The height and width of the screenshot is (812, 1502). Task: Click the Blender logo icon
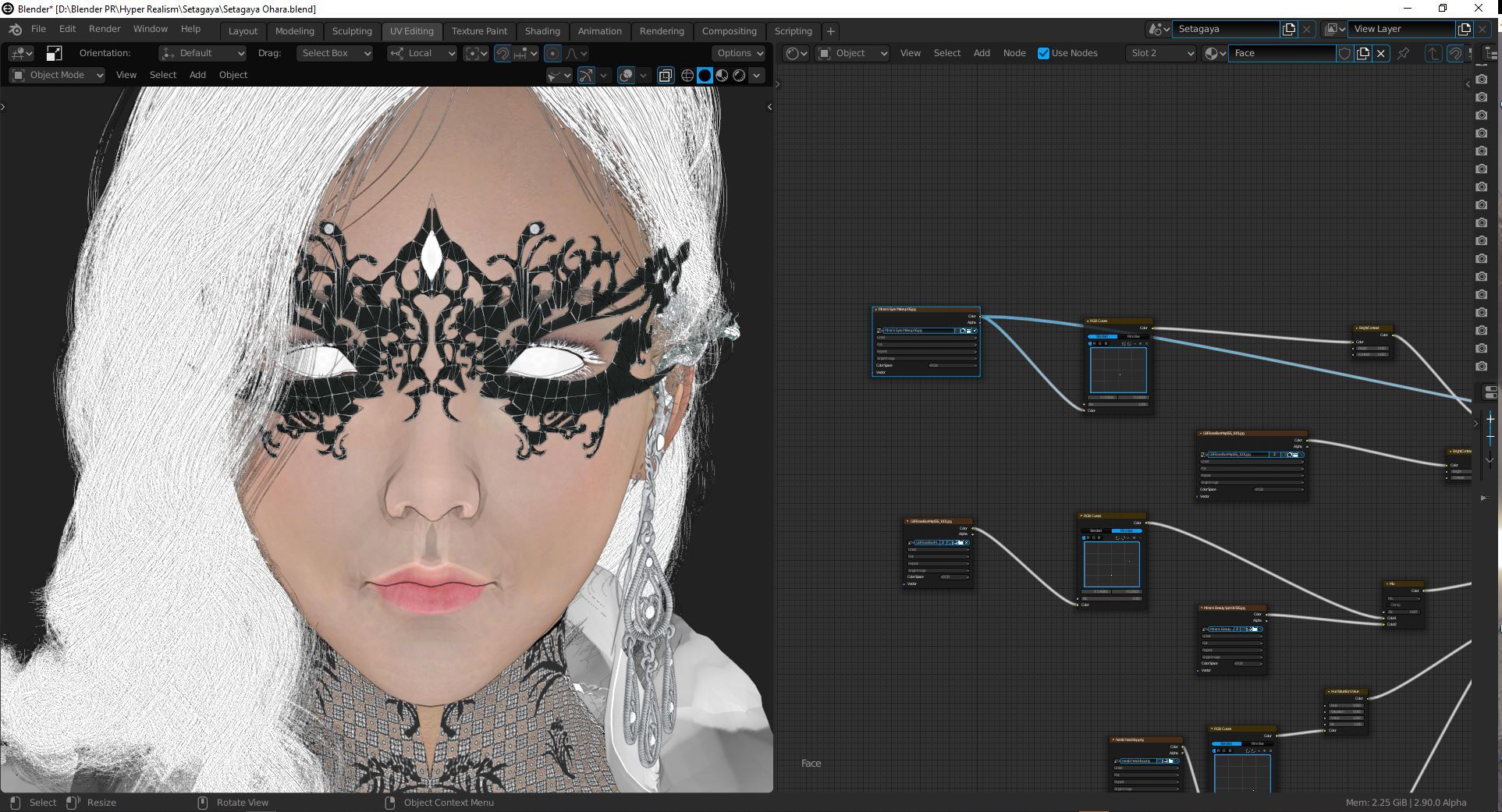[15, 30]
